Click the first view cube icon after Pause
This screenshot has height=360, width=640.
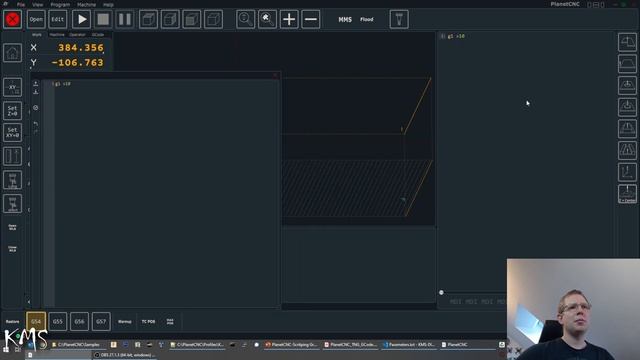pyautogui.click(x=148, y=19)
